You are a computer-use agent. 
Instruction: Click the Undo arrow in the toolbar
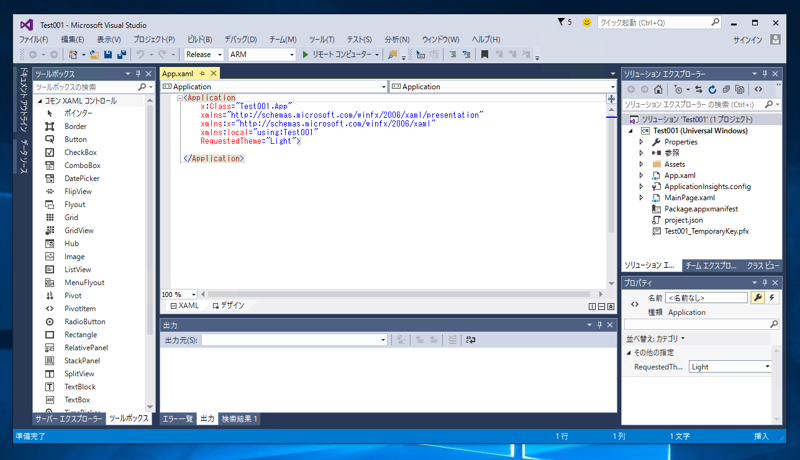tap(140, 54)
